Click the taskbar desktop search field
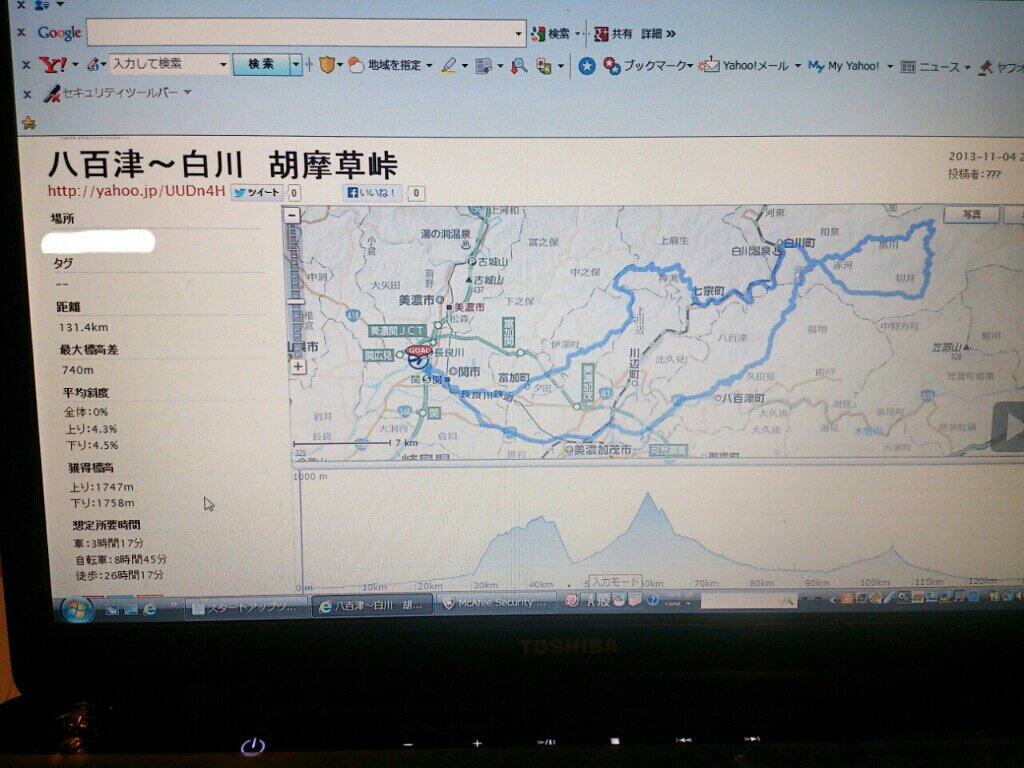Screen dimensions: 1024x768 click(748, 600)
